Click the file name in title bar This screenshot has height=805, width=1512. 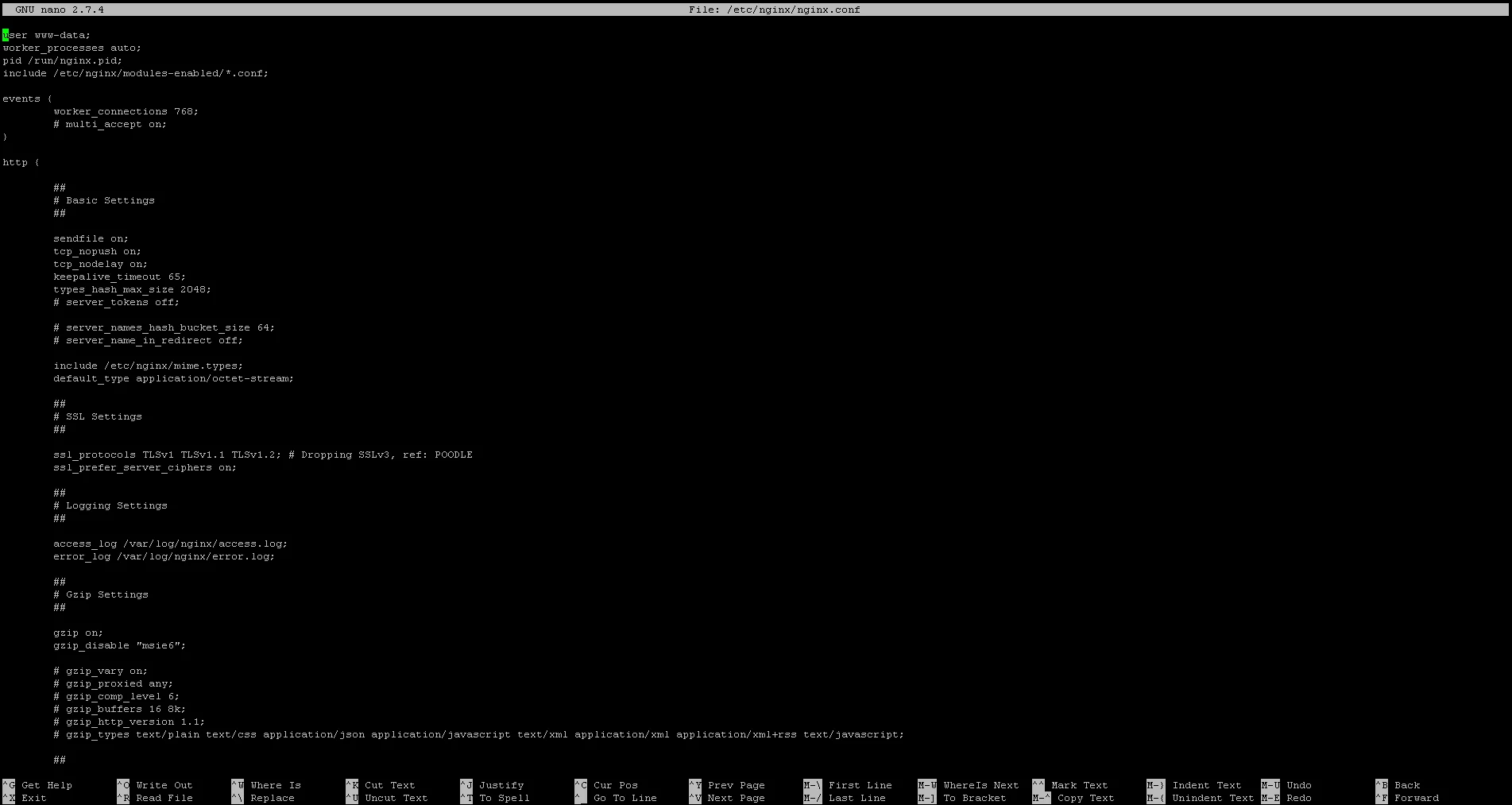click(775, 10)
